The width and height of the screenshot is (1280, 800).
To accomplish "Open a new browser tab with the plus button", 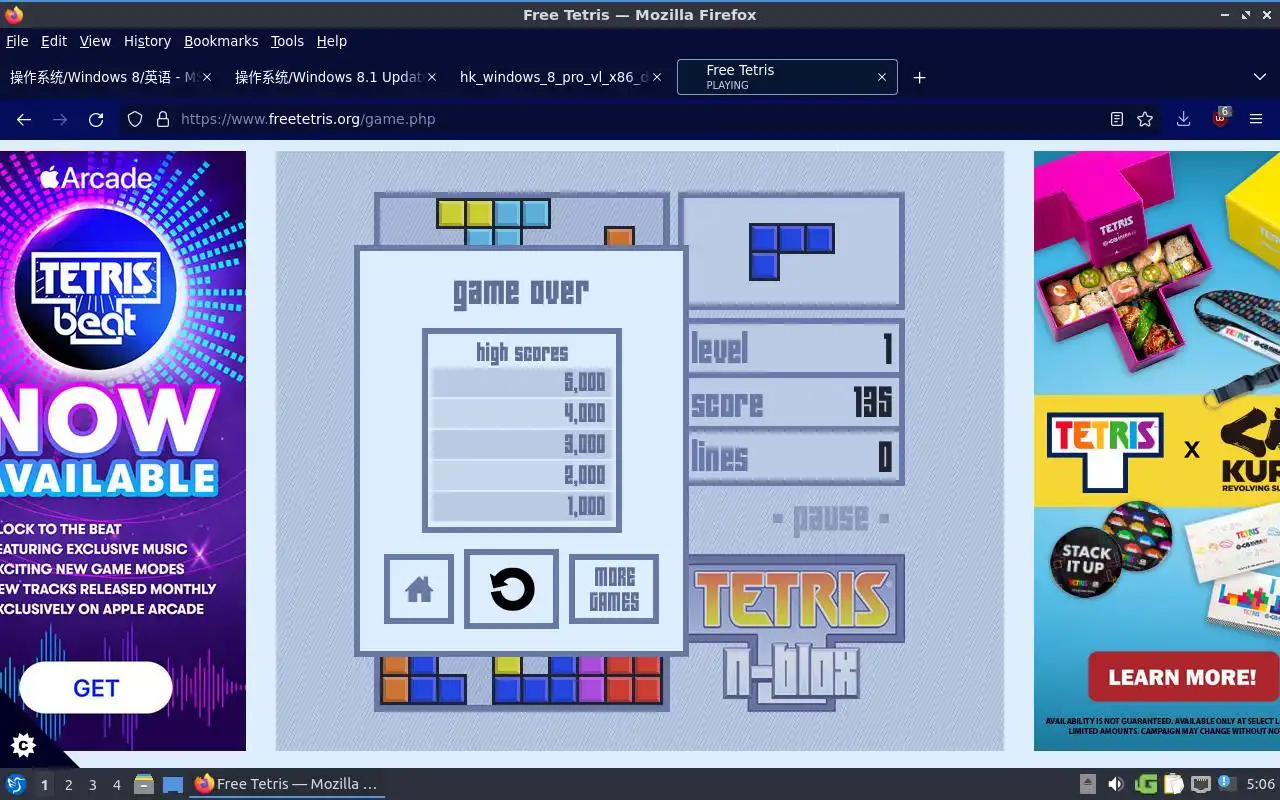I will pyautogui.click(x=919, y=77).
